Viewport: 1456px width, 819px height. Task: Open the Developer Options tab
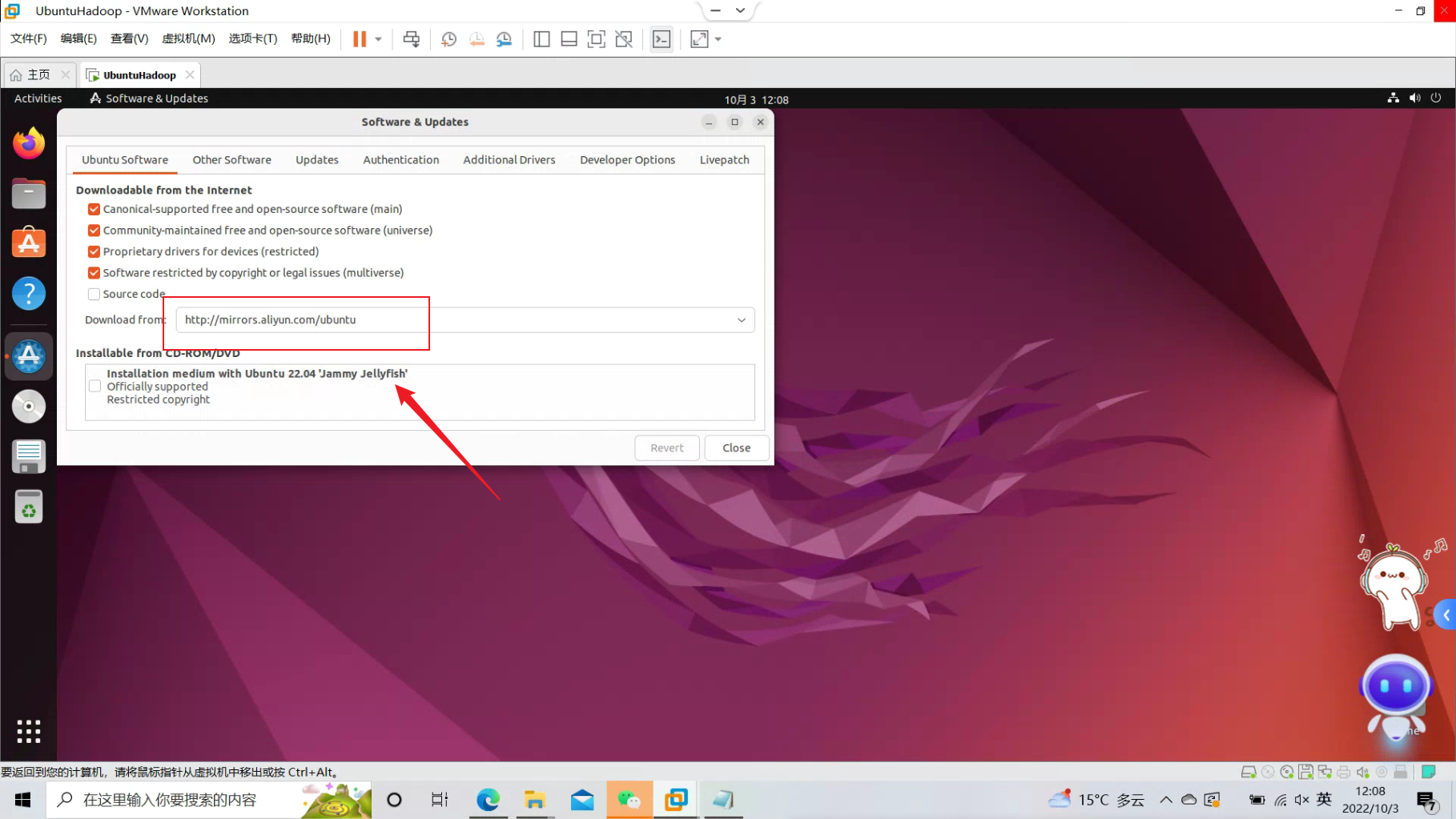627,160
